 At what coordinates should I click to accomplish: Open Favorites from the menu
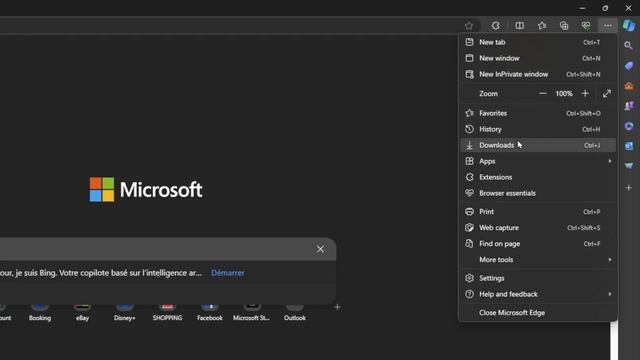pos(538,113)
